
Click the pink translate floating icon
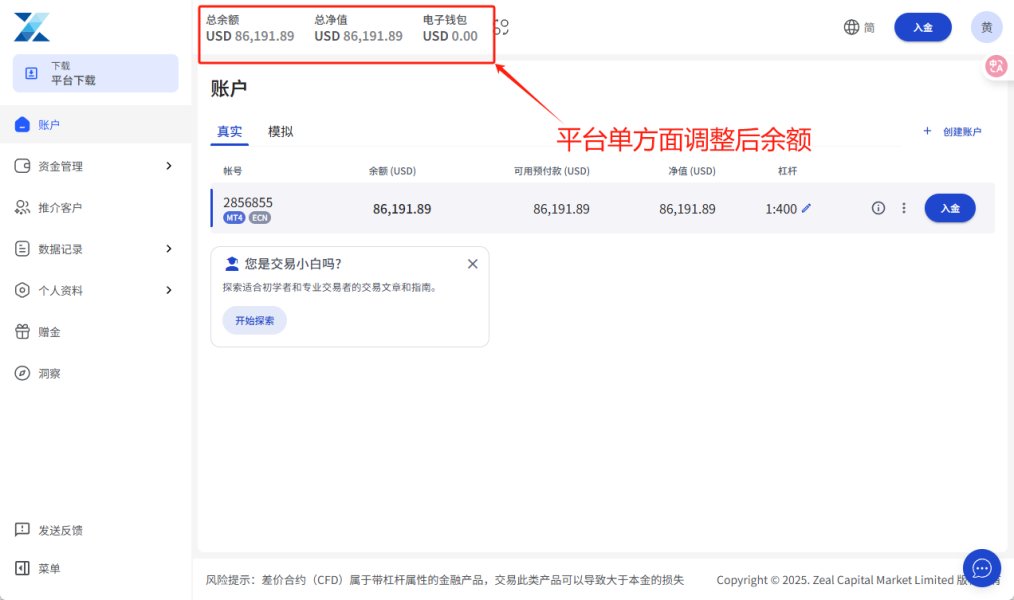[x=996, y=66]
